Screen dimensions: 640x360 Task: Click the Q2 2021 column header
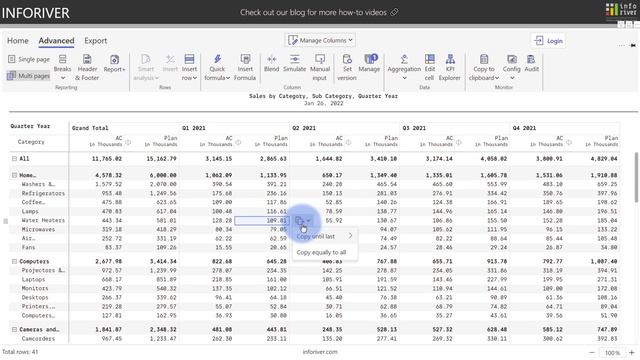tap(304, 128)
